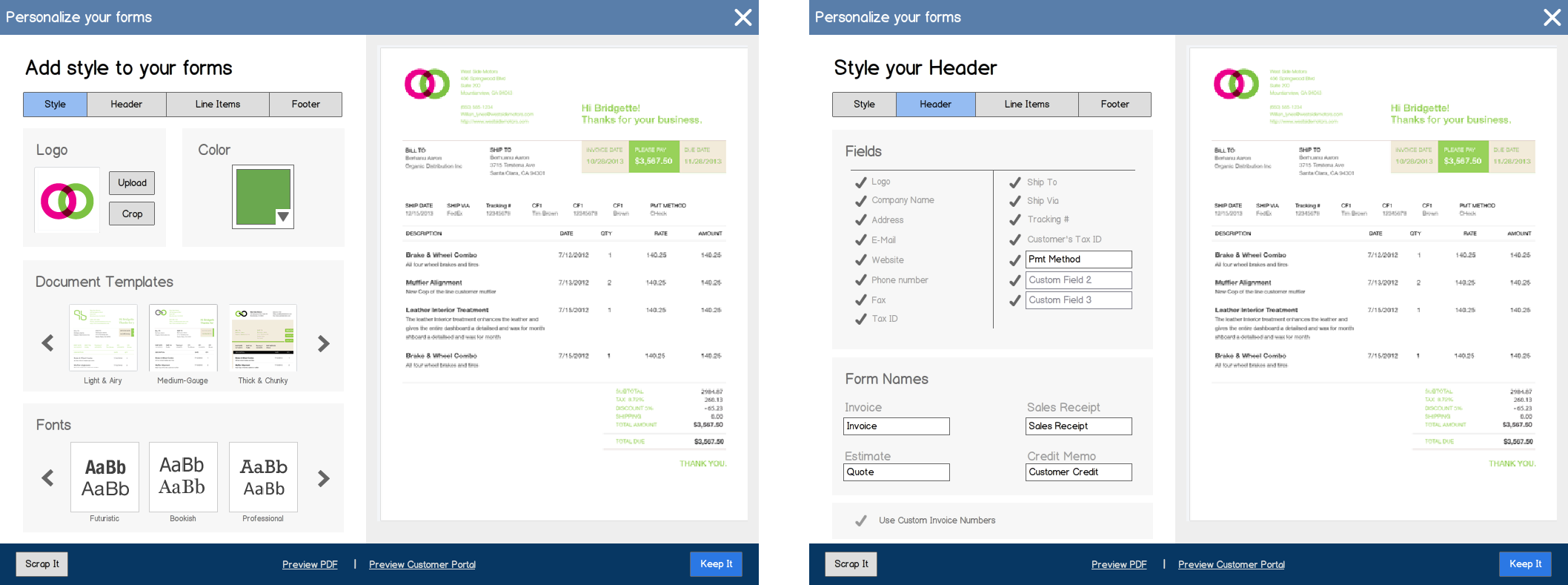Open the color dropdown arrow on green swatch

[283, 217]
